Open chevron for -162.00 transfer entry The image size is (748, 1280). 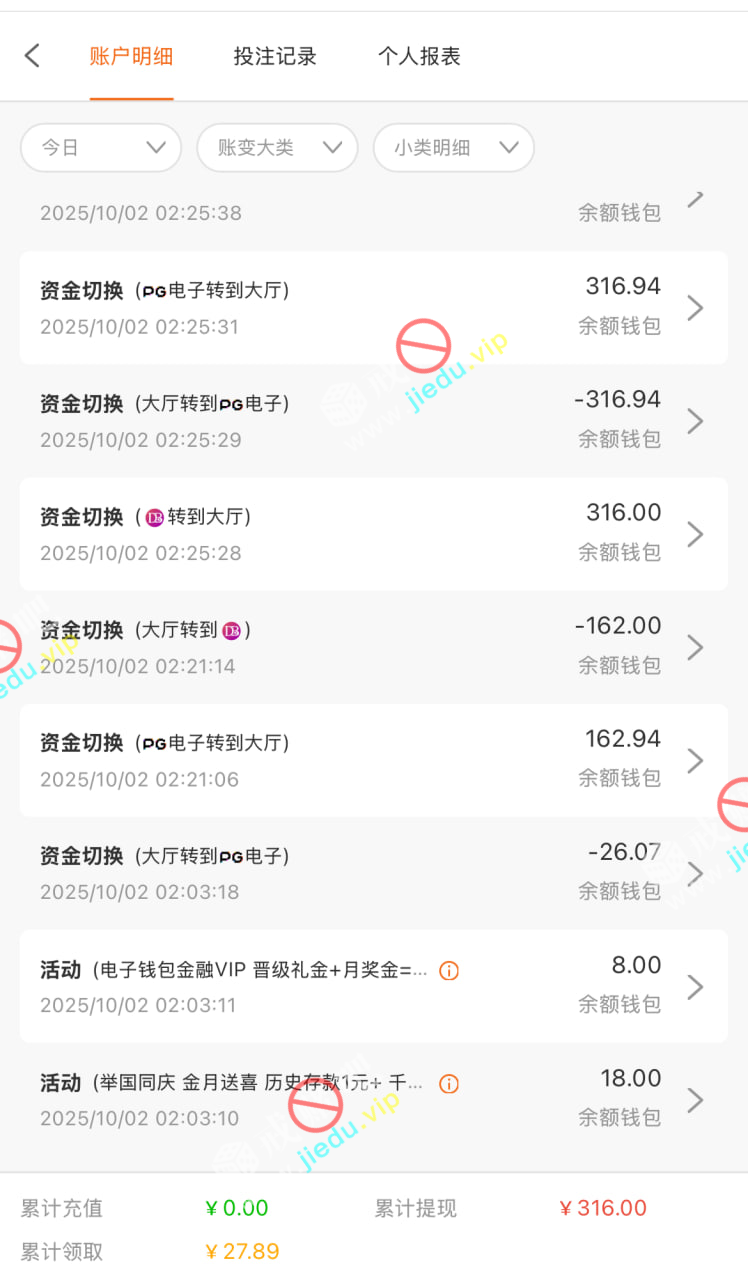(x=696, y=647)
